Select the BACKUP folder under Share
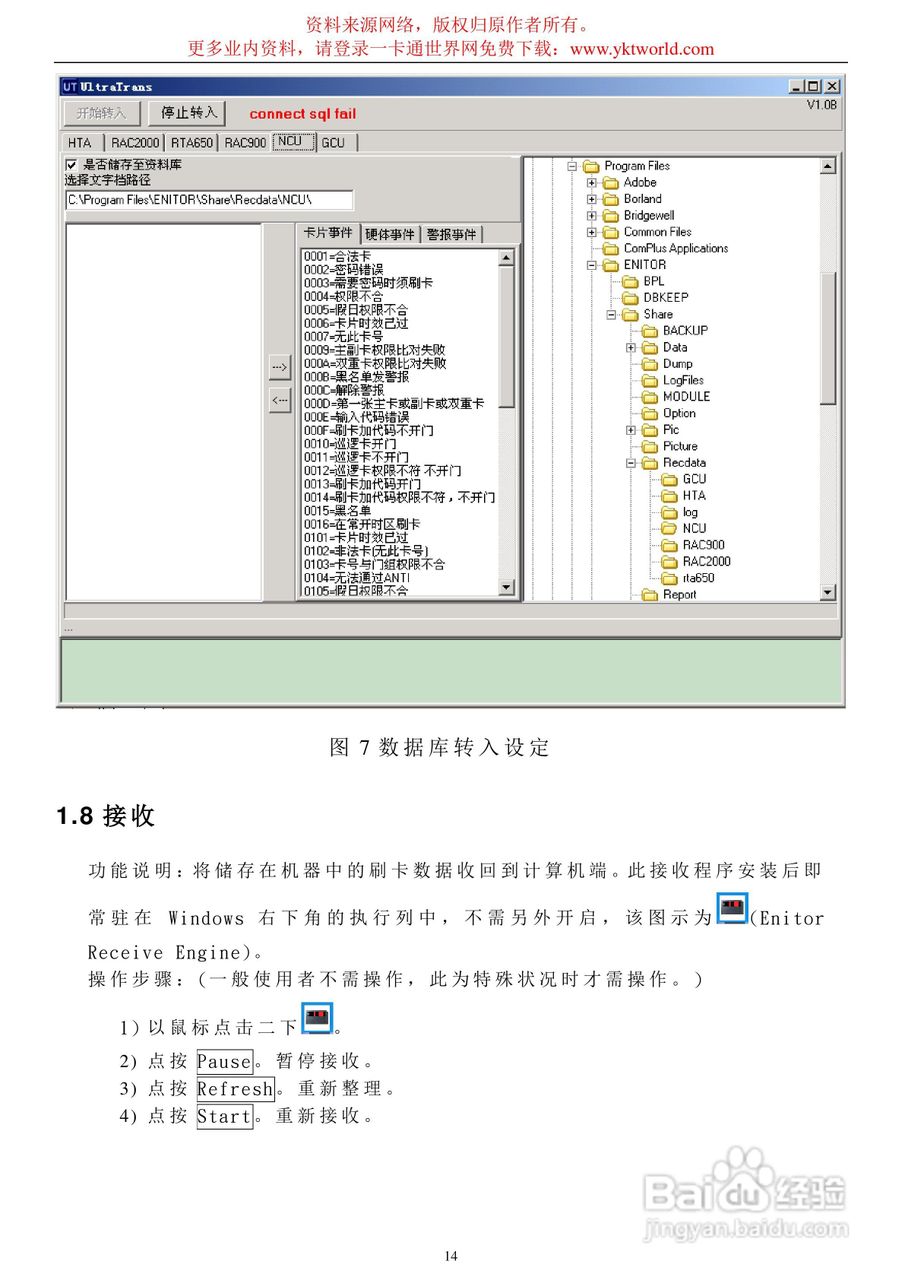This screenshot has height=1280, width=905. tap(651, 330)
